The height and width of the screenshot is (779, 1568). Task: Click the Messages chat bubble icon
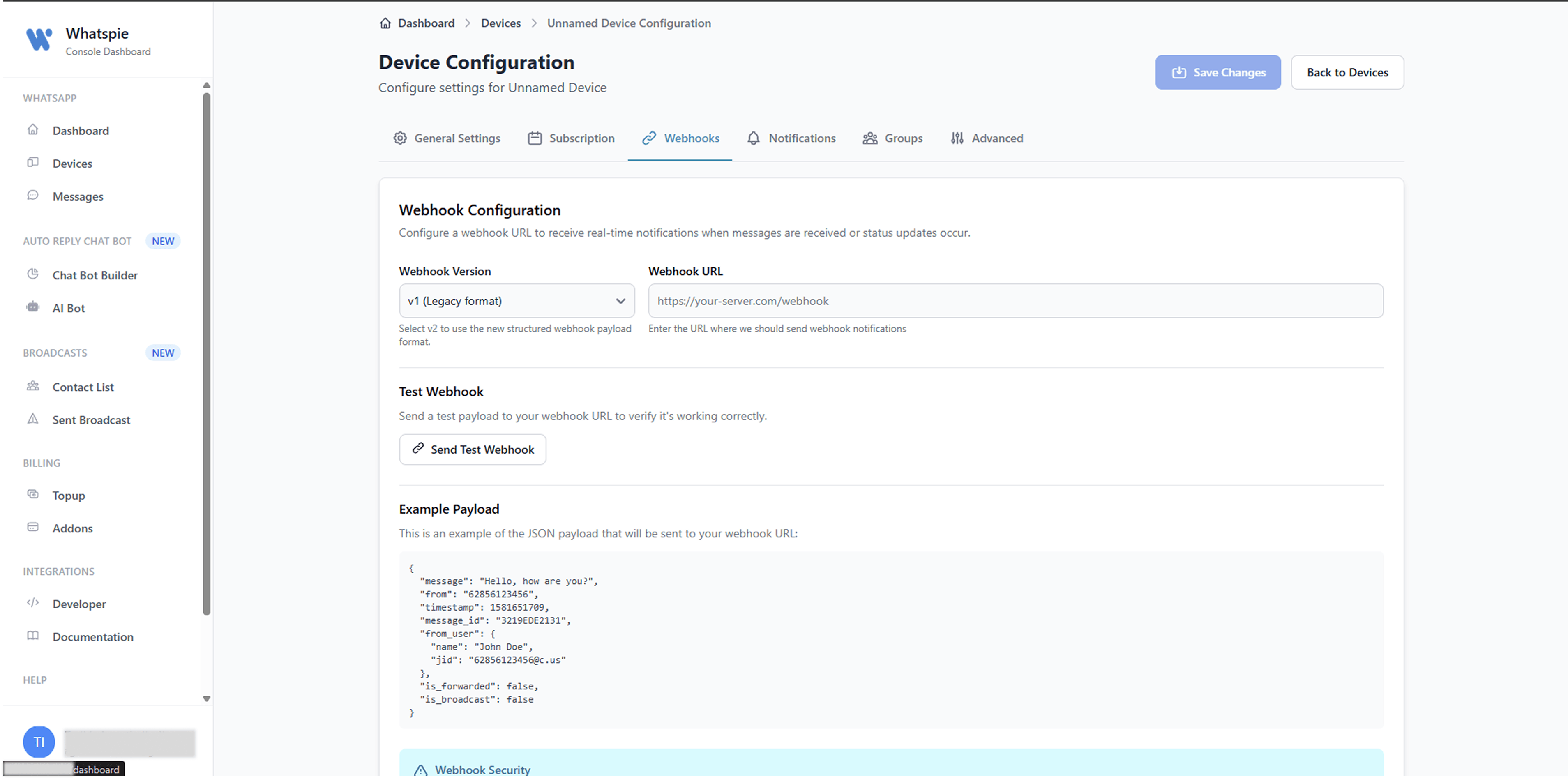coord(33,195)
